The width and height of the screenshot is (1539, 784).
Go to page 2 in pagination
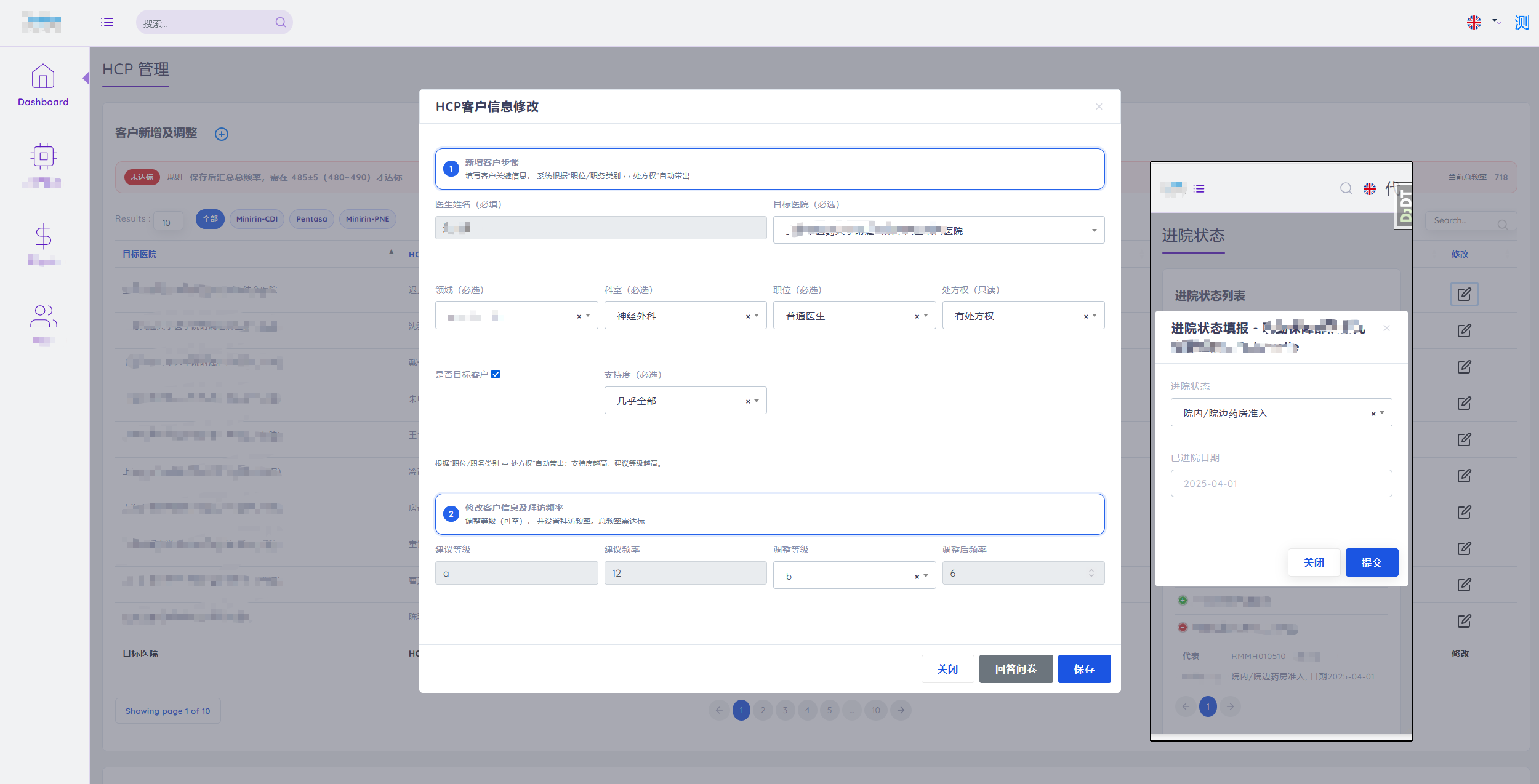point(763,710)
